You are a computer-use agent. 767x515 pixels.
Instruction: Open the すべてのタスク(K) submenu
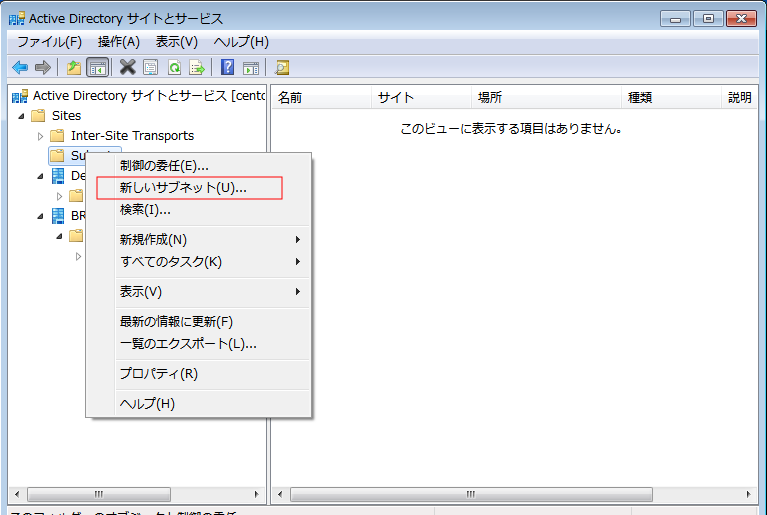[x=213, y=262]
